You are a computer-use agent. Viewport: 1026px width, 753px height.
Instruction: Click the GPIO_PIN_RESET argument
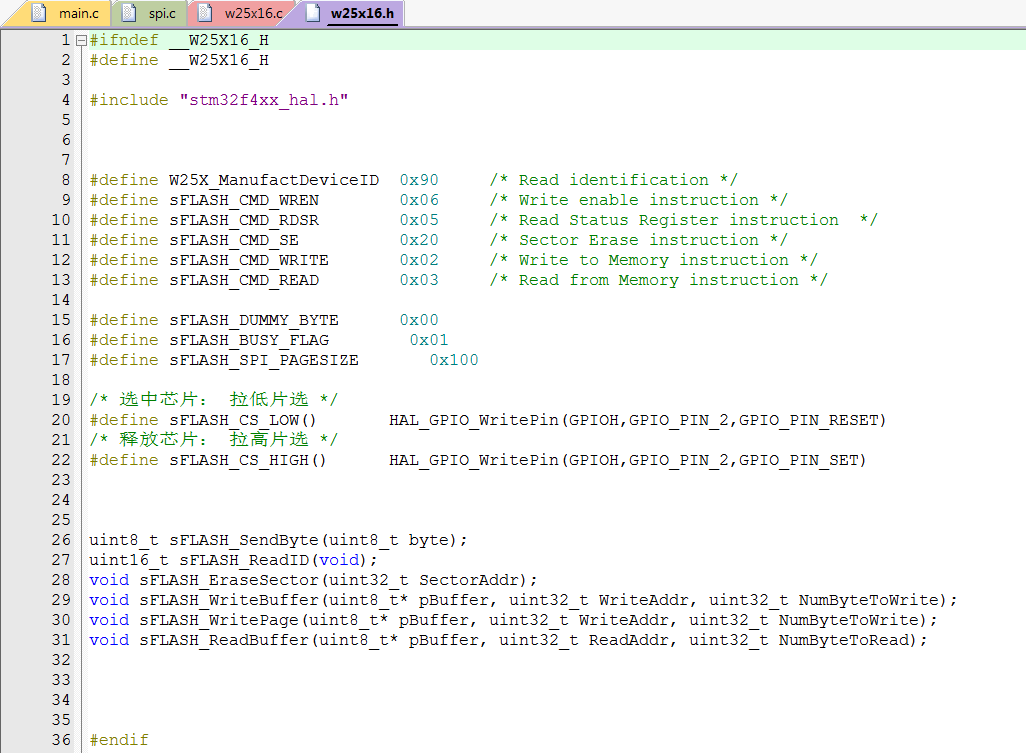point(809,420)
